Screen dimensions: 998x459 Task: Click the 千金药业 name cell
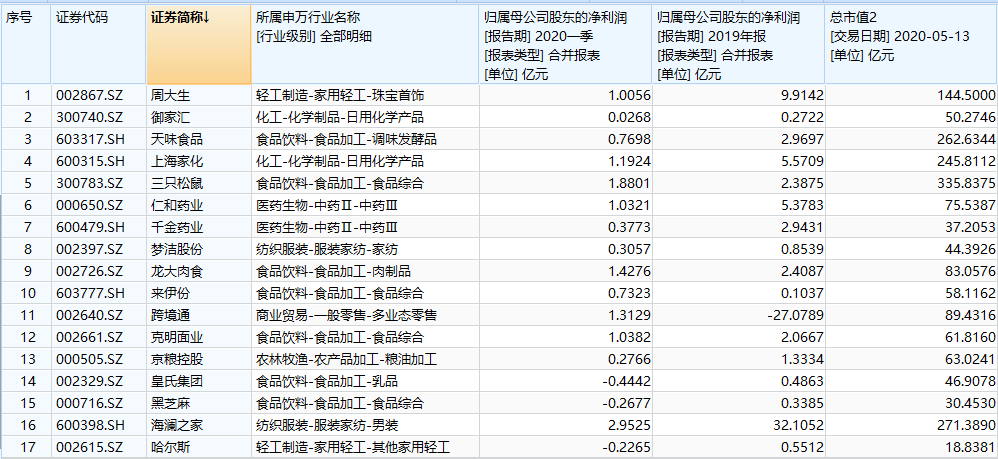[x=199, y=227]
